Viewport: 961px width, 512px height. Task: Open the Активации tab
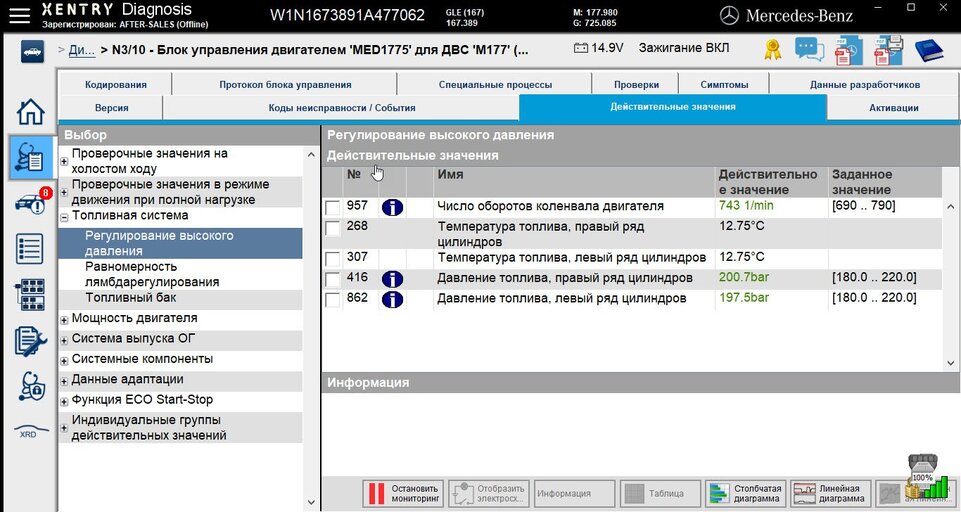coord(893,107)
